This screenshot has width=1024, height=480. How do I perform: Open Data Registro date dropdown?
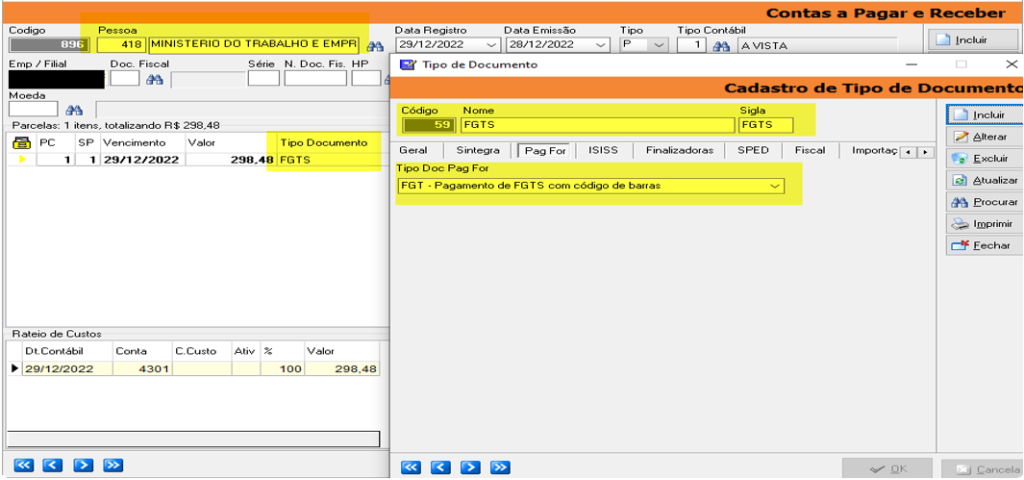pyautogui.click(x=491, y=45)
